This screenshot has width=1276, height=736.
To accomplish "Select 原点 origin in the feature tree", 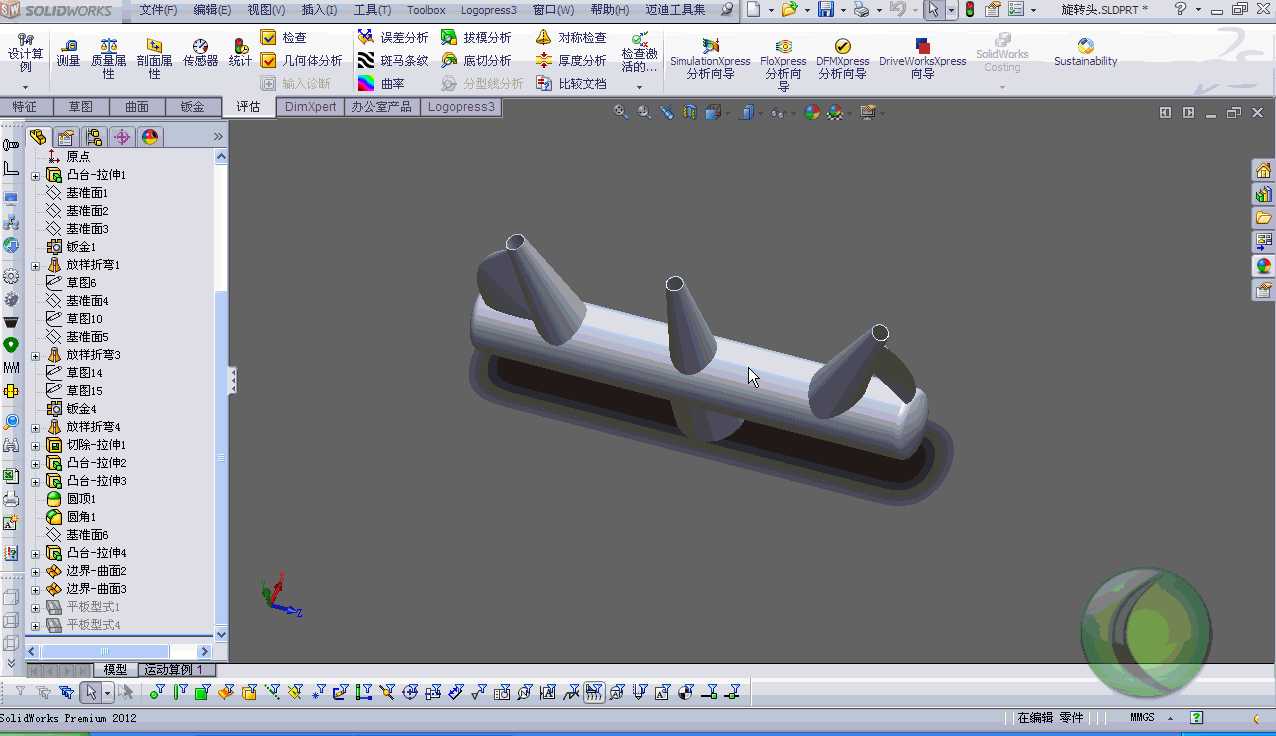I will (78, 157).
